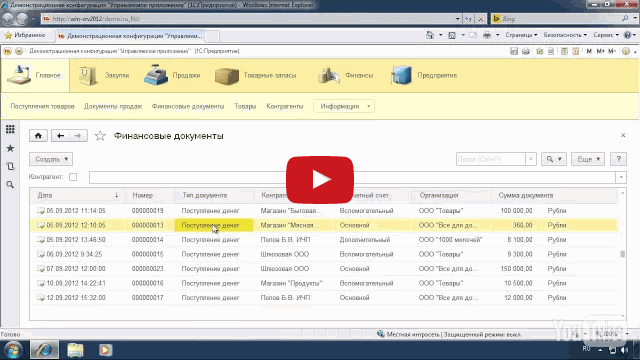640x360 pixels.
Task: Open the media player taskbar icon
Action: coord(105,350)
